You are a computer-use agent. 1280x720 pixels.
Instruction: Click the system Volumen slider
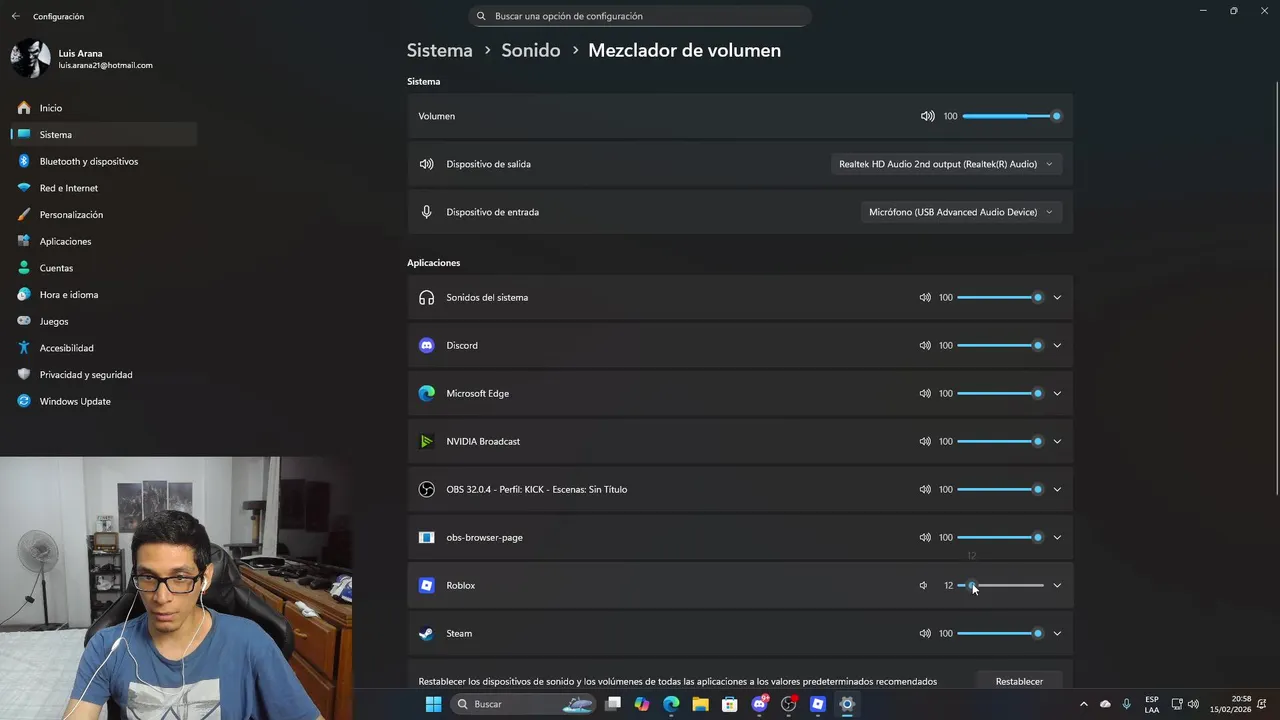pyautogui.click(x=1012, y=116)
